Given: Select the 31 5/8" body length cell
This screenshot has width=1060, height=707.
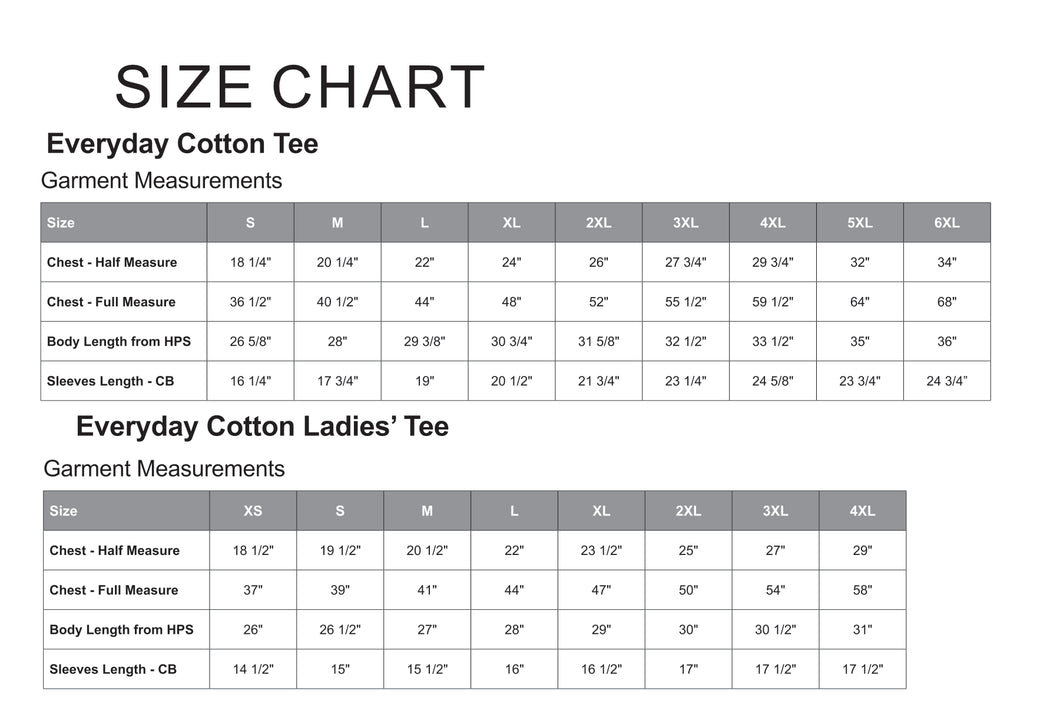Looking at the screenshot, I should 598,342.
